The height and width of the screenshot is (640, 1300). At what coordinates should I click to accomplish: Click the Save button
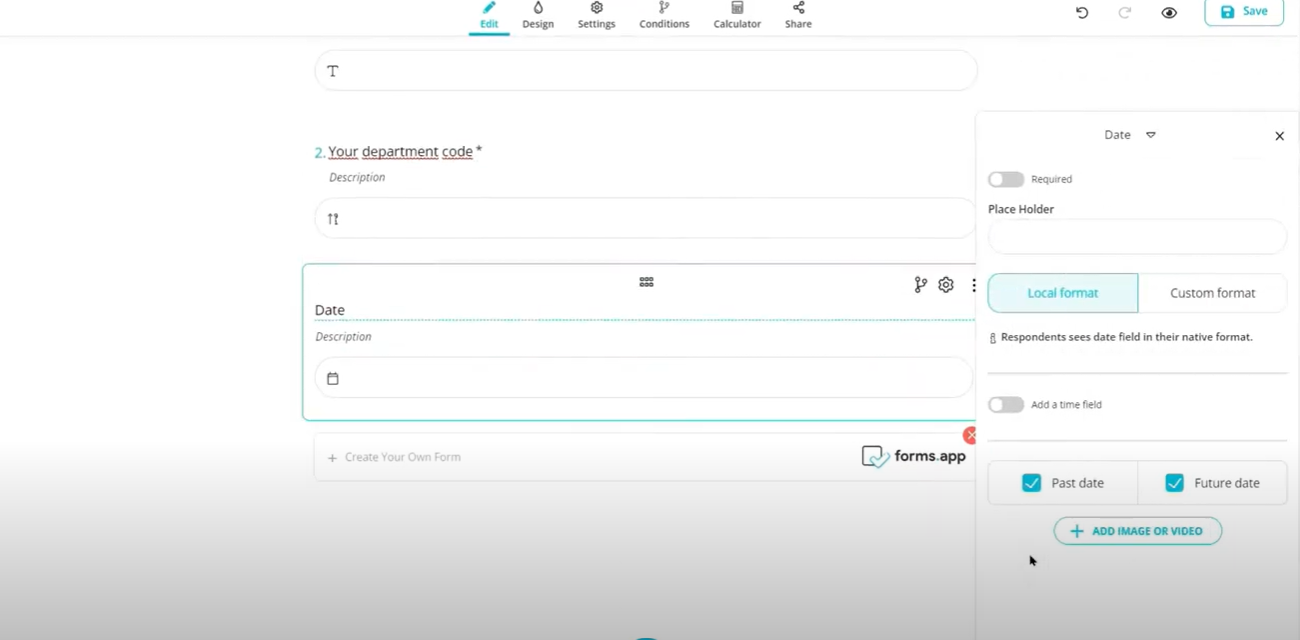coord(1243,11)
